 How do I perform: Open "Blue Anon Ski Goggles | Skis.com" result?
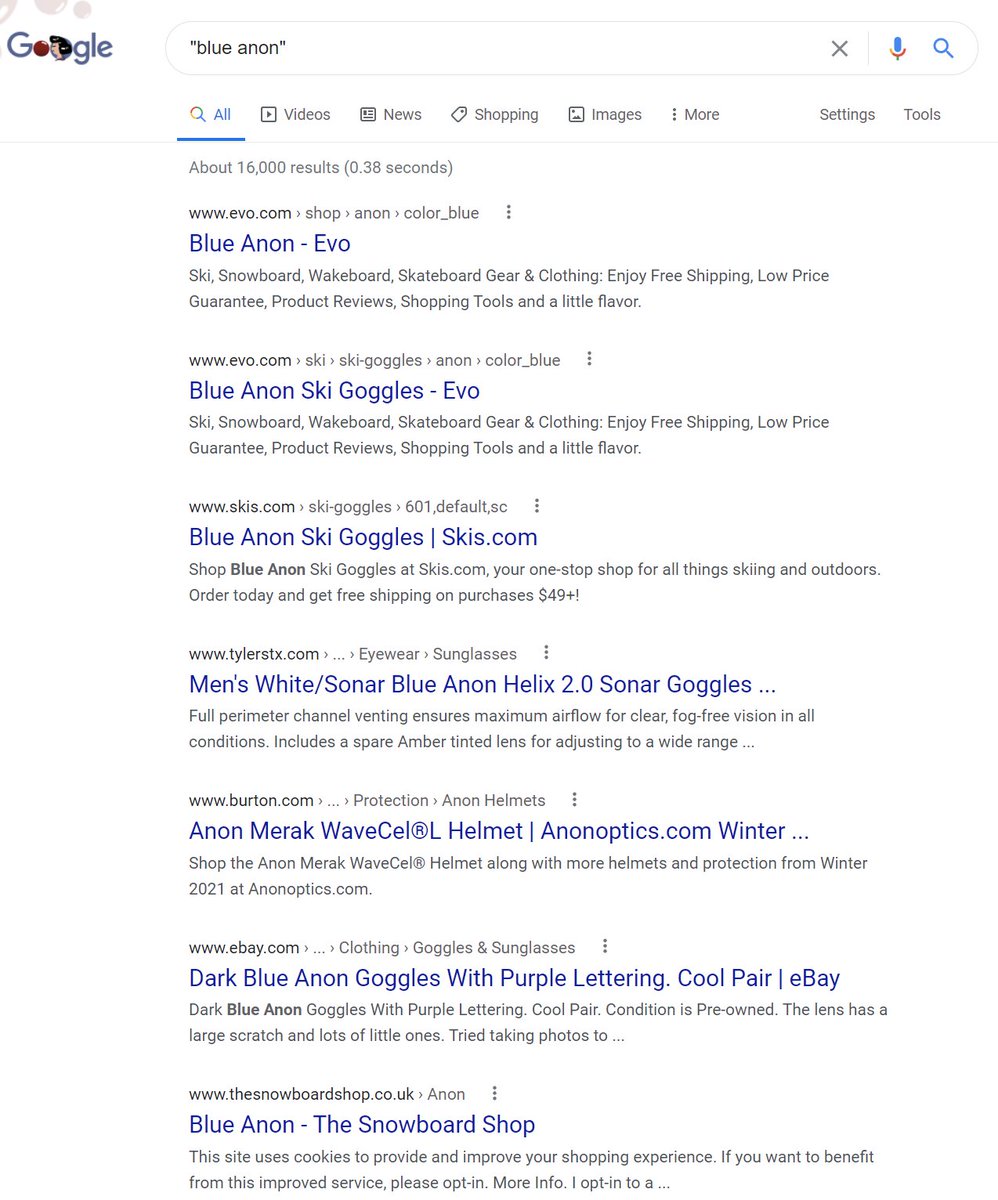point(363,537)
